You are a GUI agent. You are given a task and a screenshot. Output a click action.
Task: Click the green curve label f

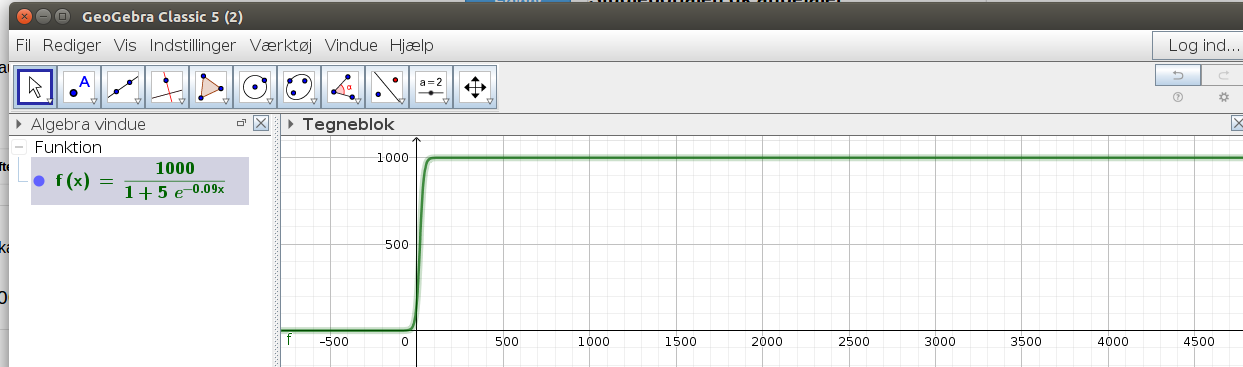coord(290,340)
